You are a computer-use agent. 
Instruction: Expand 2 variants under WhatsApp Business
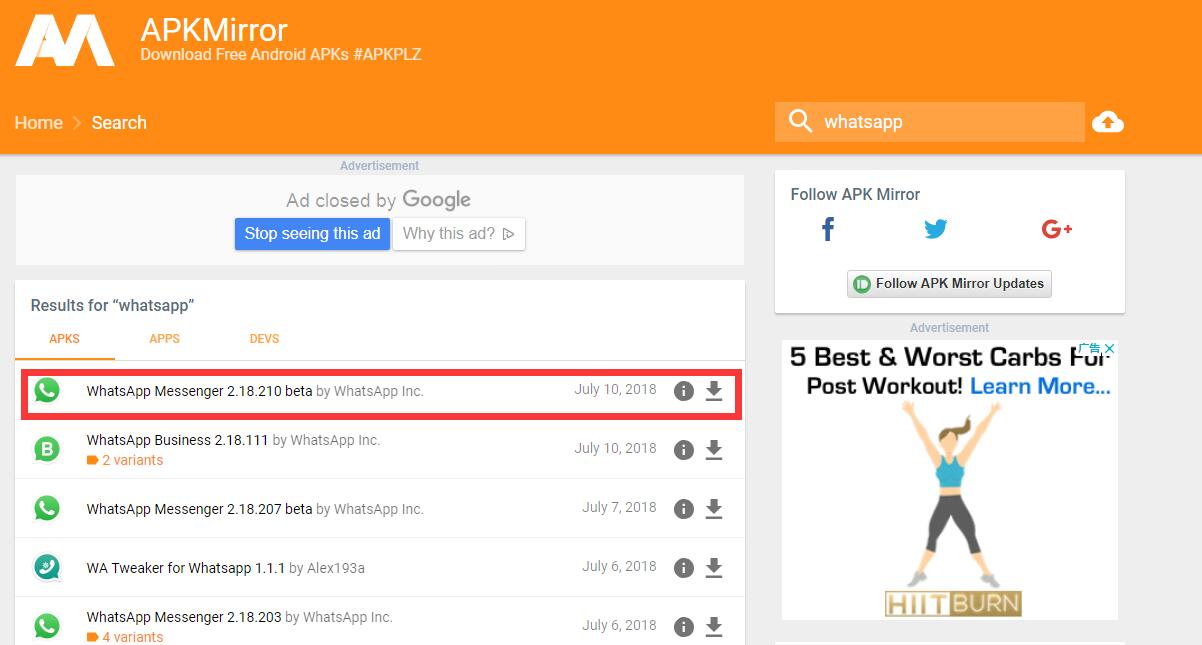tap(125, 460)
